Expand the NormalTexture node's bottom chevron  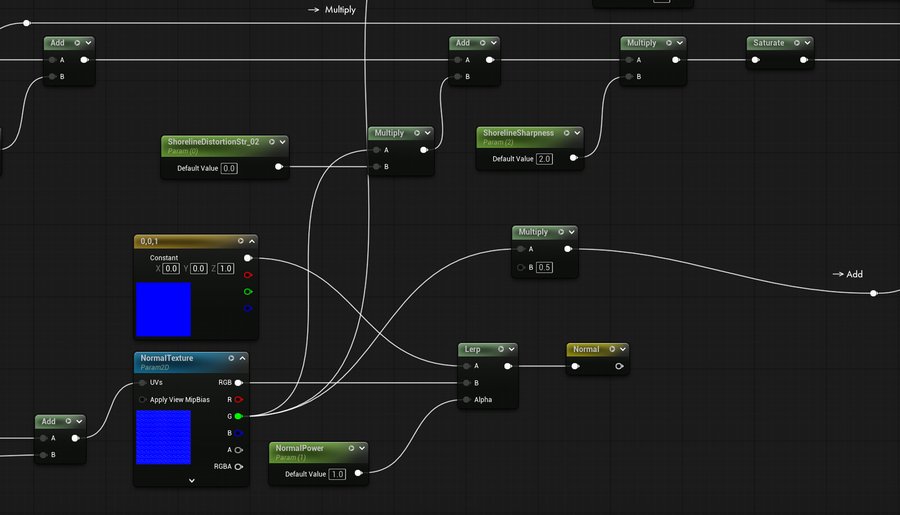pyautogui.click(x=191, y=480)
